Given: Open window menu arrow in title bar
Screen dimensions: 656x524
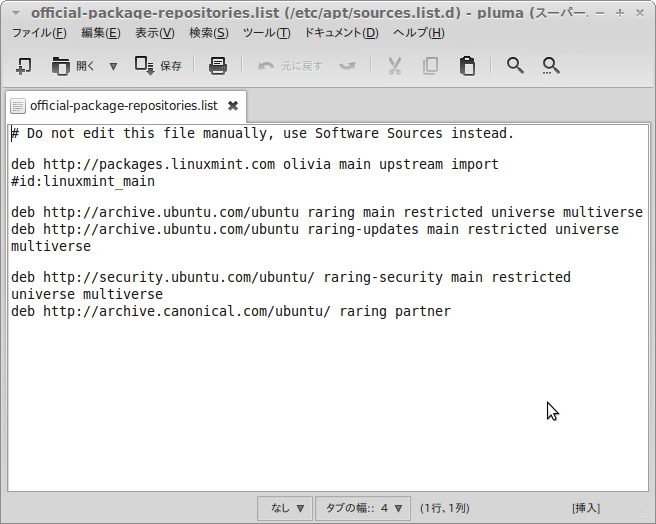Looking at the screenshot, I should pyautogui.click(x=16, y=13).
